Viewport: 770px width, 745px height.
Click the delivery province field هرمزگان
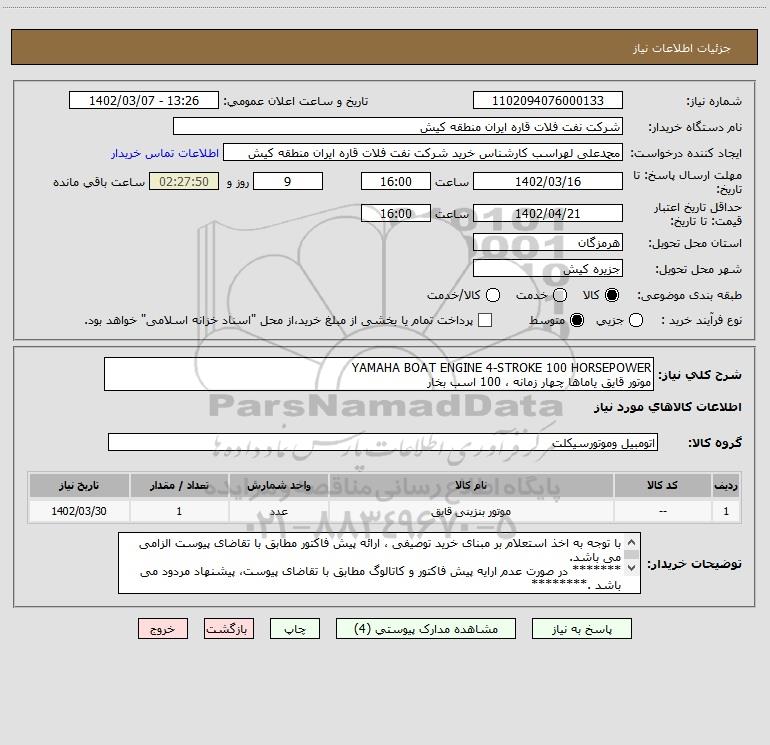tap(548, 242)
